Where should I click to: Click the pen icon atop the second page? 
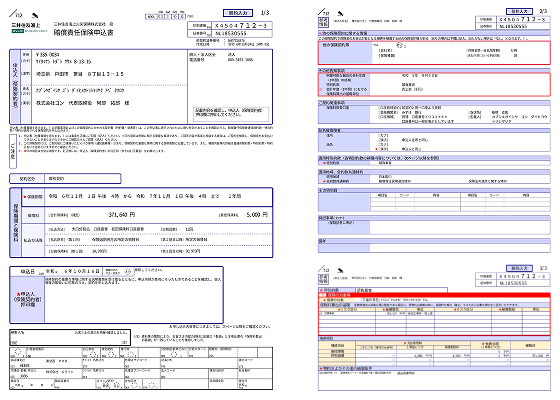pyautogui.click(x=340, y=14)
